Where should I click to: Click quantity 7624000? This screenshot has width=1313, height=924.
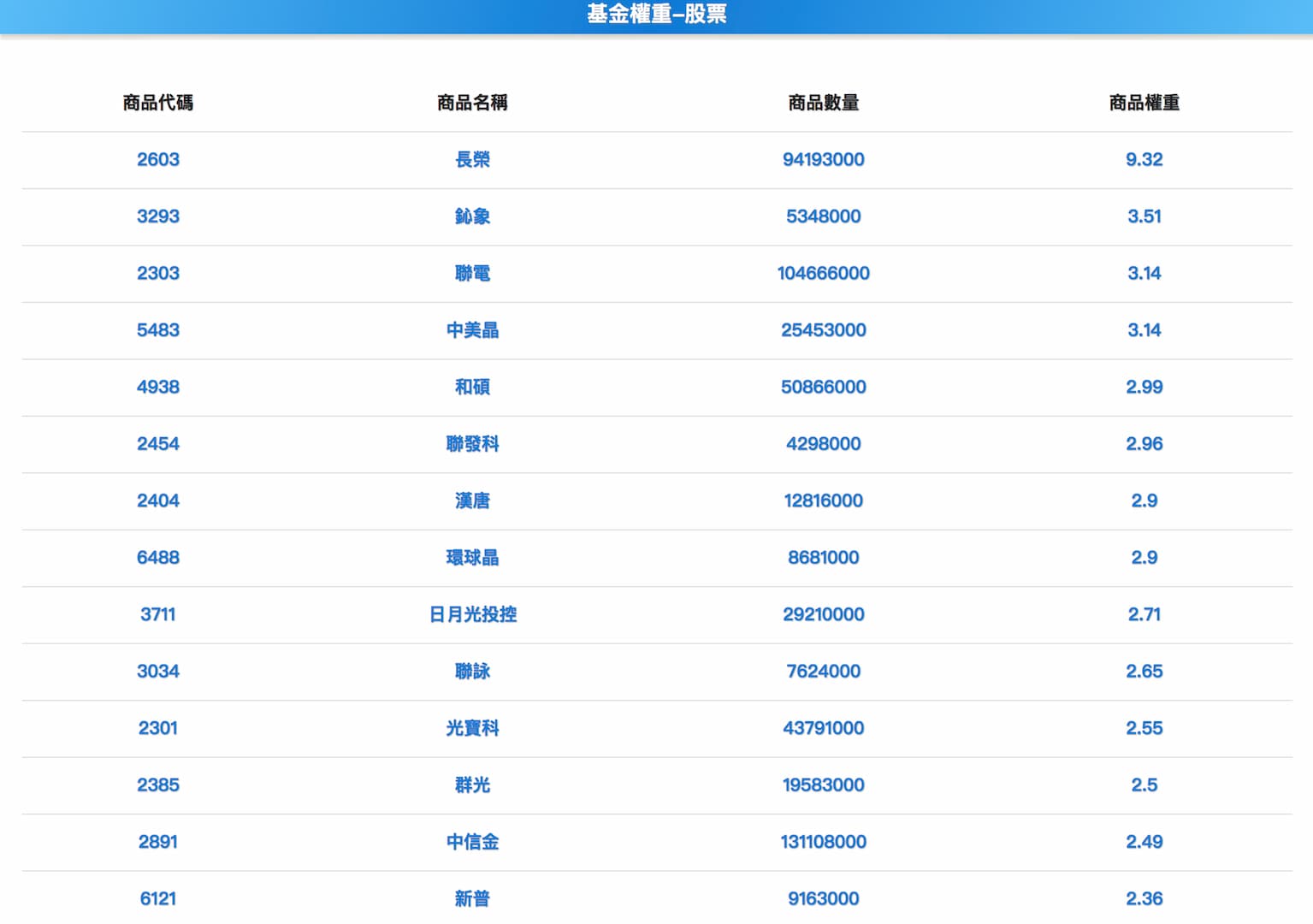[823, 672]
